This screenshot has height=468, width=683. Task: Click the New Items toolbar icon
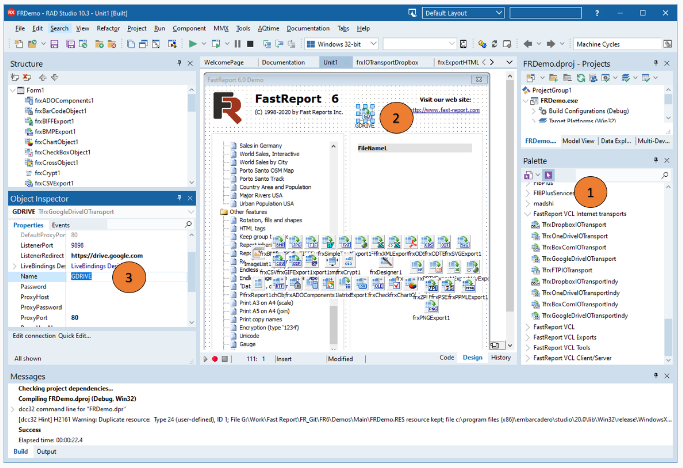point(19,44)
